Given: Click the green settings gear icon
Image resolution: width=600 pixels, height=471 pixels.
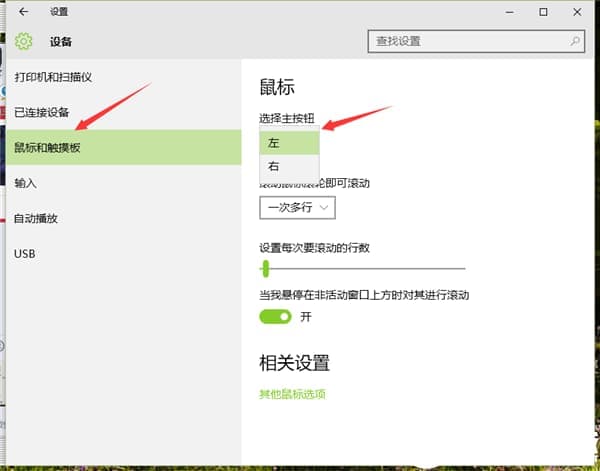Looking at the screenshot, I should click(24, 41).
